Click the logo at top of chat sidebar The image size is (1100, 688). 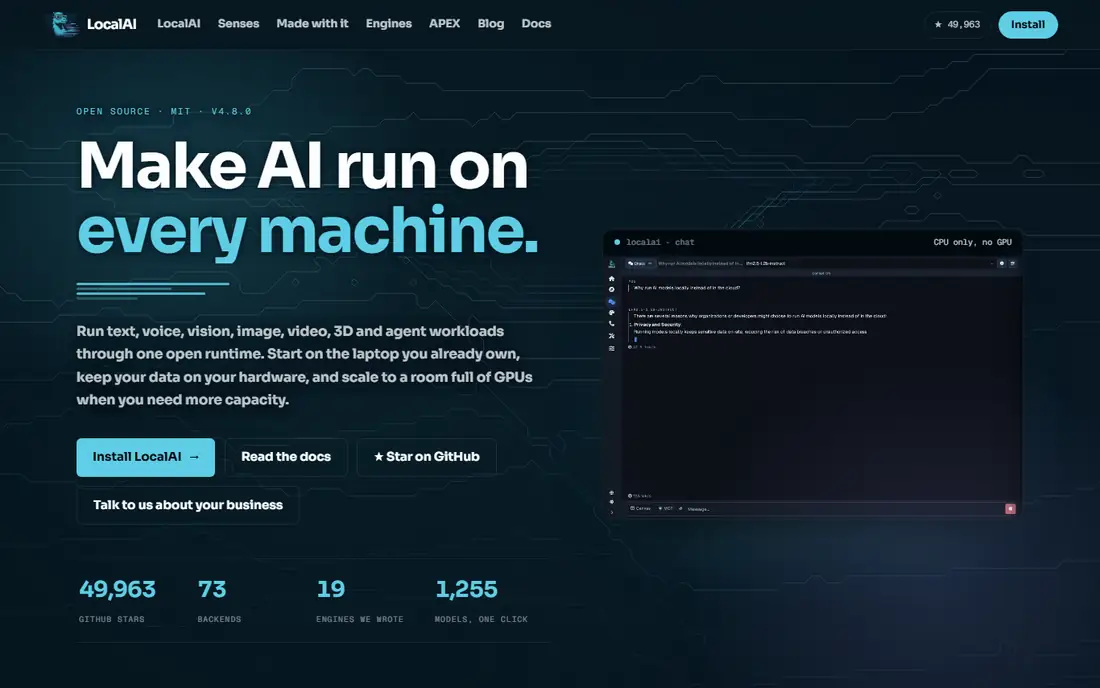(x=612, y=264)
